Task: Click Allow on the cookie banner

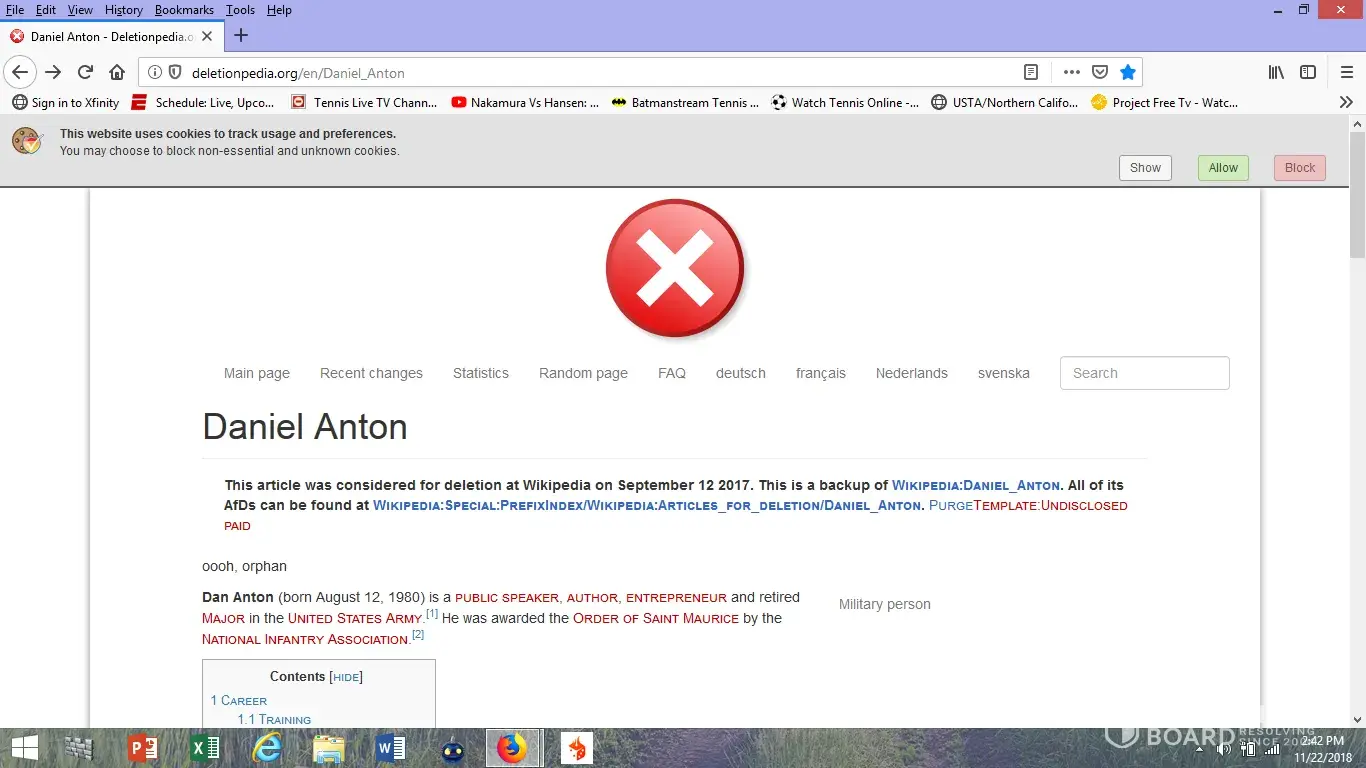Action: (x=1223, y=168)
